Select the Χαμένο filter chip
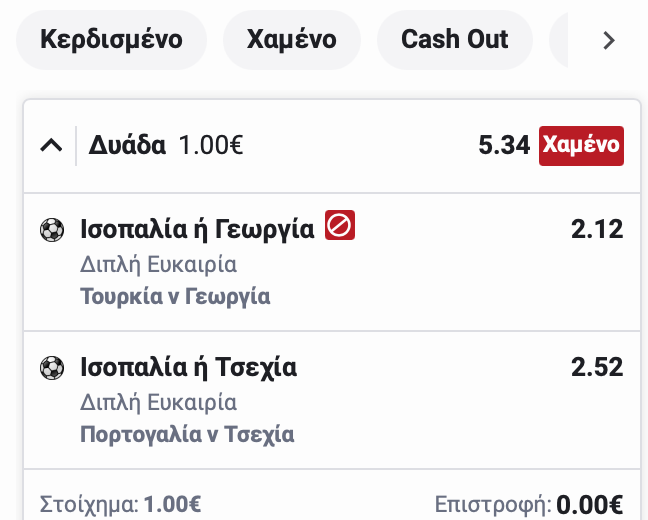648x520 pixels. 292,40
